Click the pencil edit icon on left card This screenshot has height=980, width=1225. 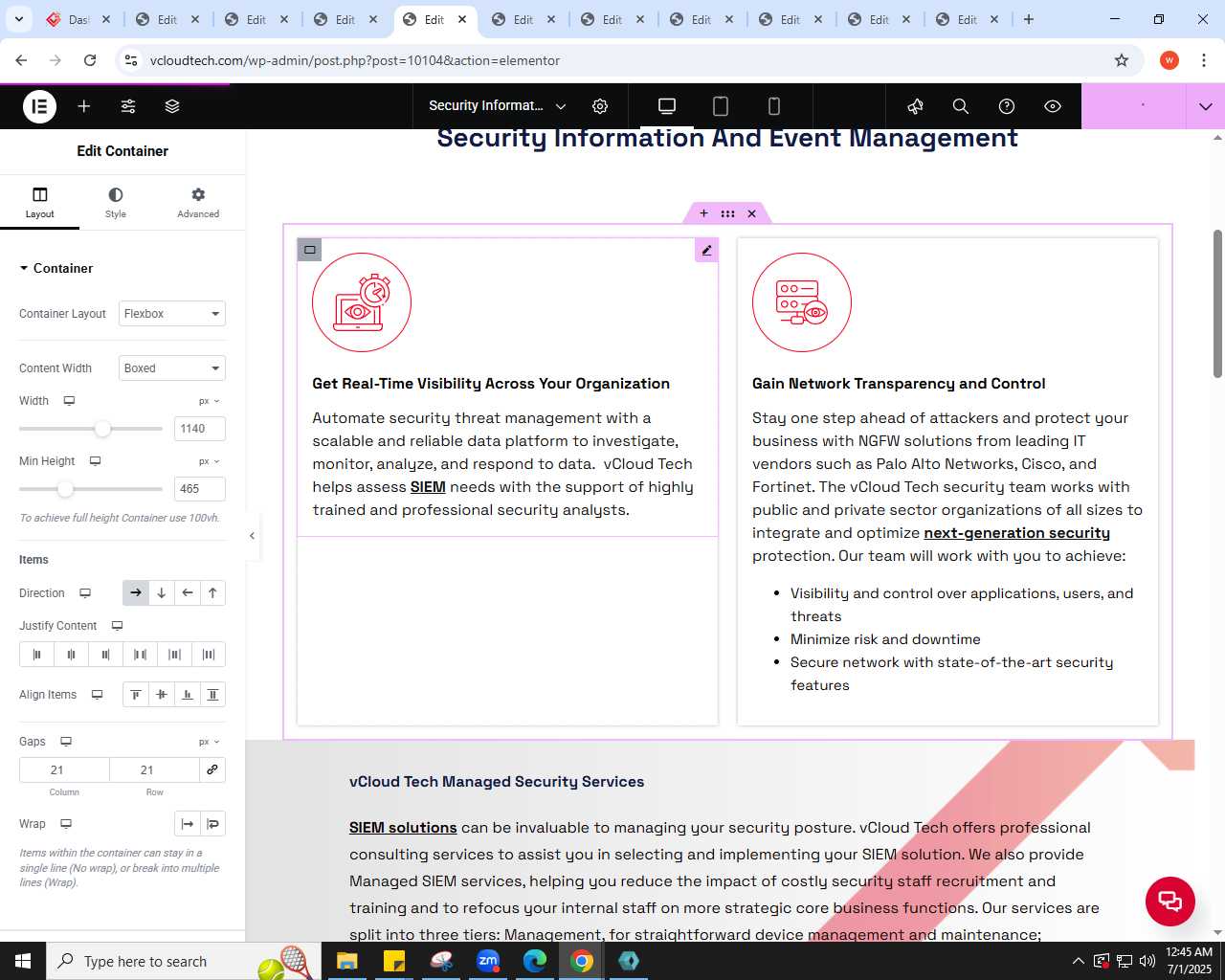[x=706, y=251]
